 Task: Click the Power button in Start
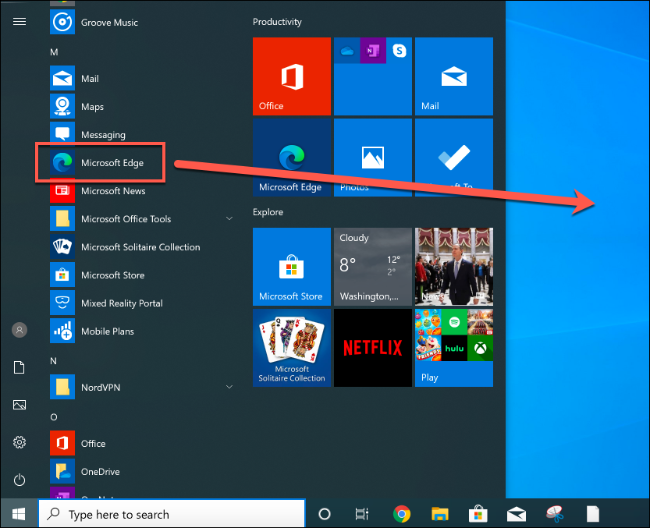click(x=19, y=480)
